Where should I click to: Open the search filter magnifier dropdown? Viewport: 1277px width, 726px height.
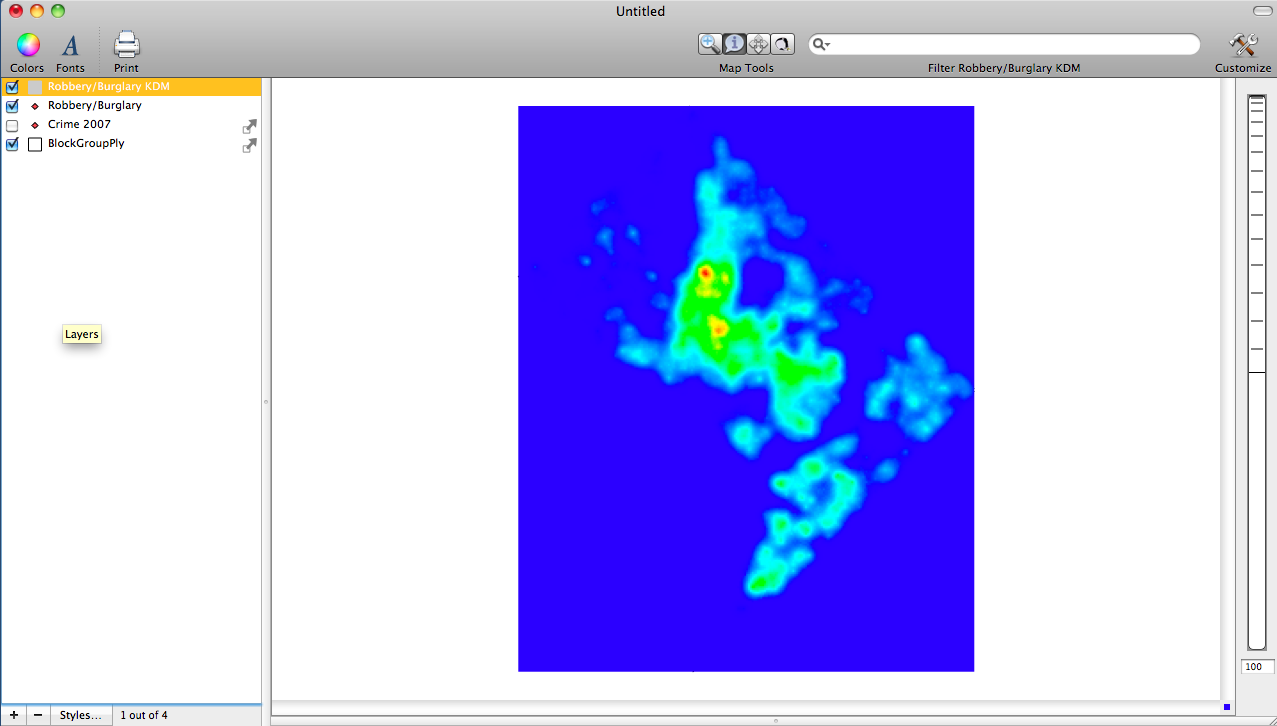[x=821, y=44]
